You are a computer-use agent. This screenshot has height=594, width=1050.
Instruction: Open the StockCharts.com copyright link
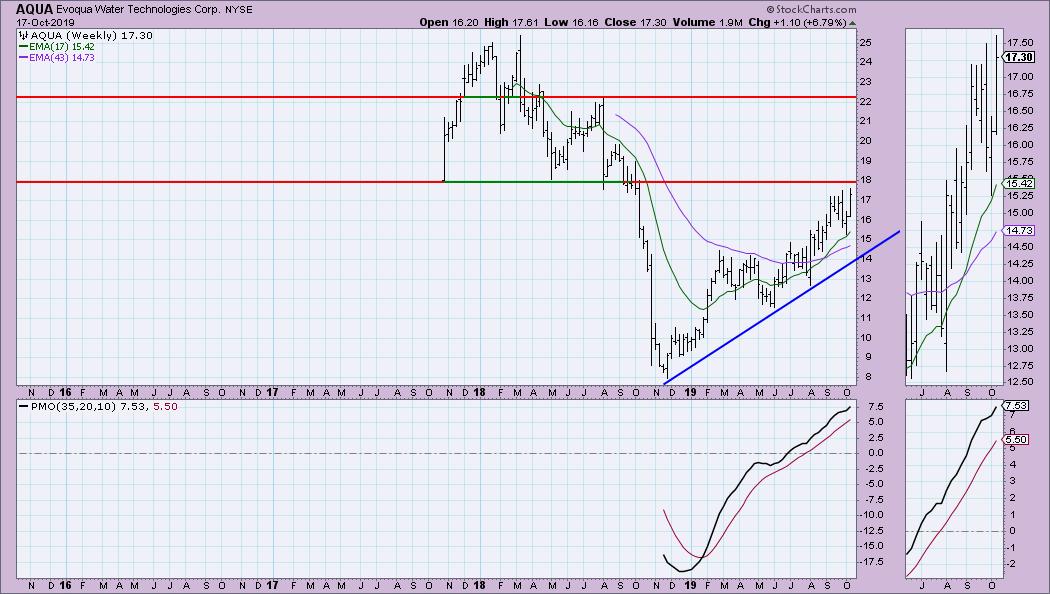click(x=811, y=9)
